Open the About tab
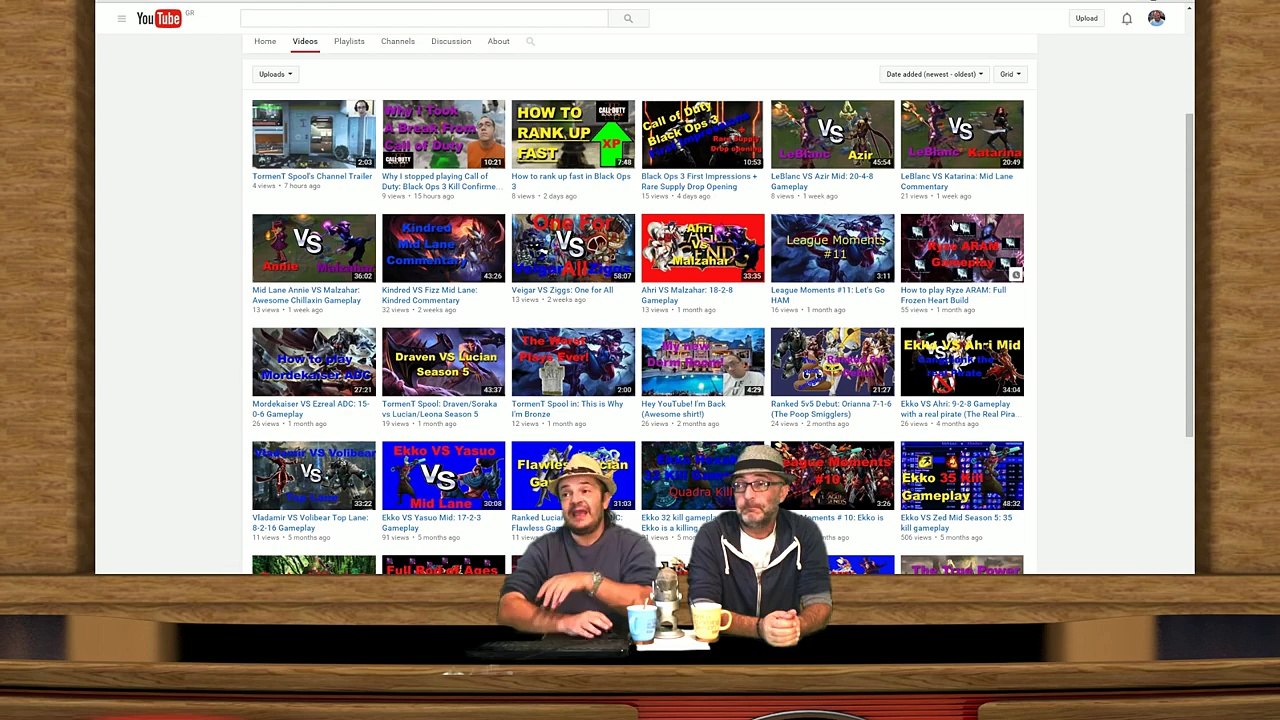Image resolution: width=1280 pixels, height=720 pixels. [498, 41]
